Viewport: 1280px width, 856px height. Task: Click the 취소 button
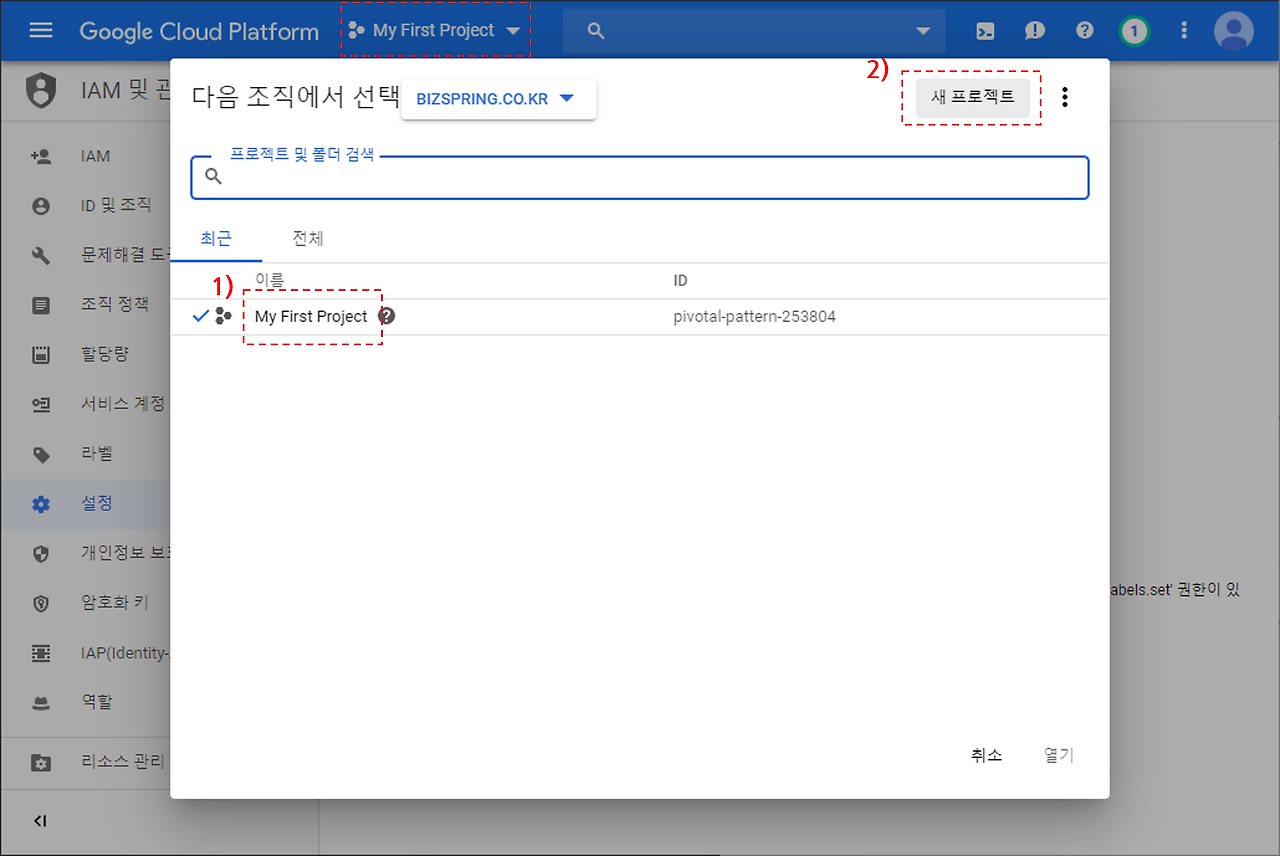pos(986,755)
